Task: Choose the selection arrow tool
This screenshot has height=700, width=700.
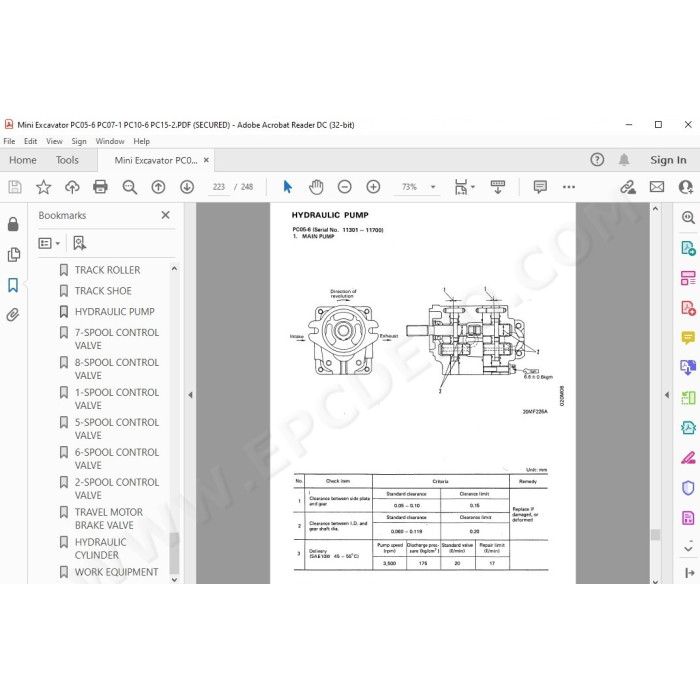Action: click(x=288, y=187)
